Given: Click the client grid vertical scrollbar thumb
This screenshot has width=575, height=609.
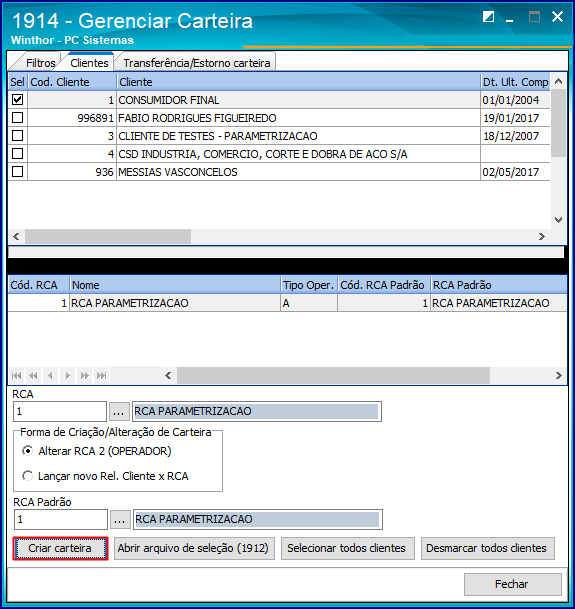Looking at the screenshot, I should pos(559,123).
